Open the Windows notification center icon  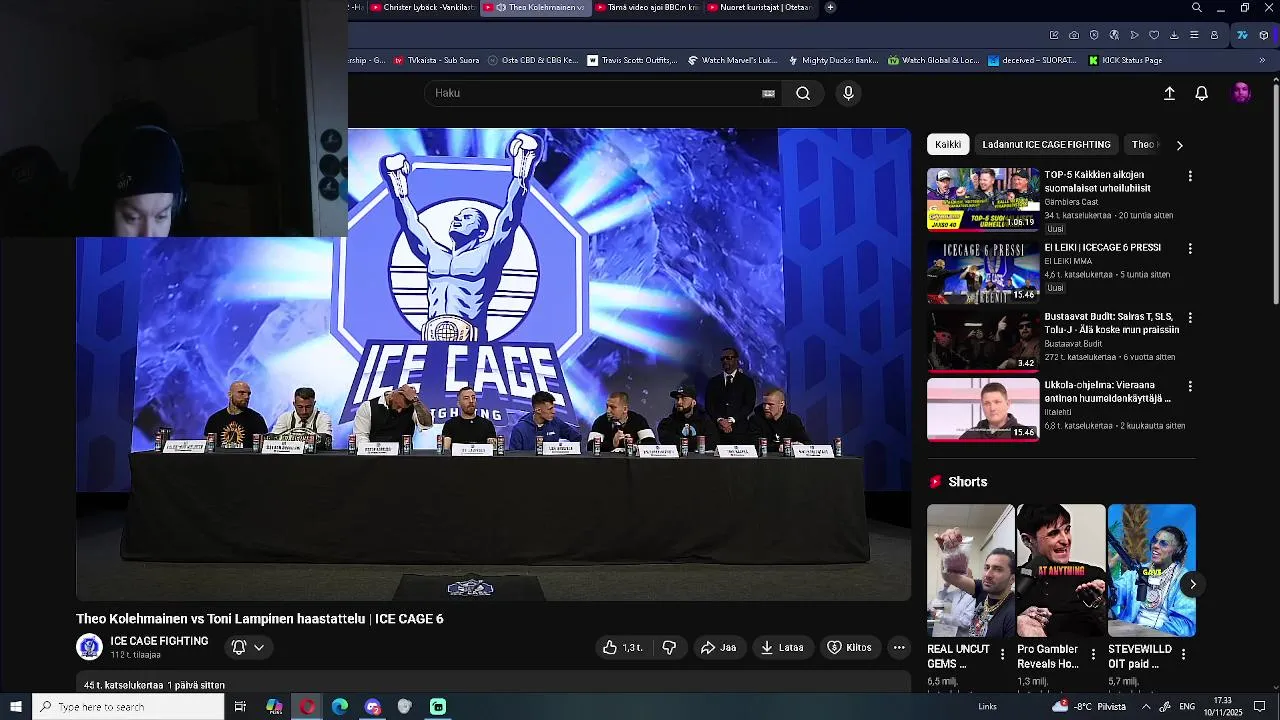1260,707
